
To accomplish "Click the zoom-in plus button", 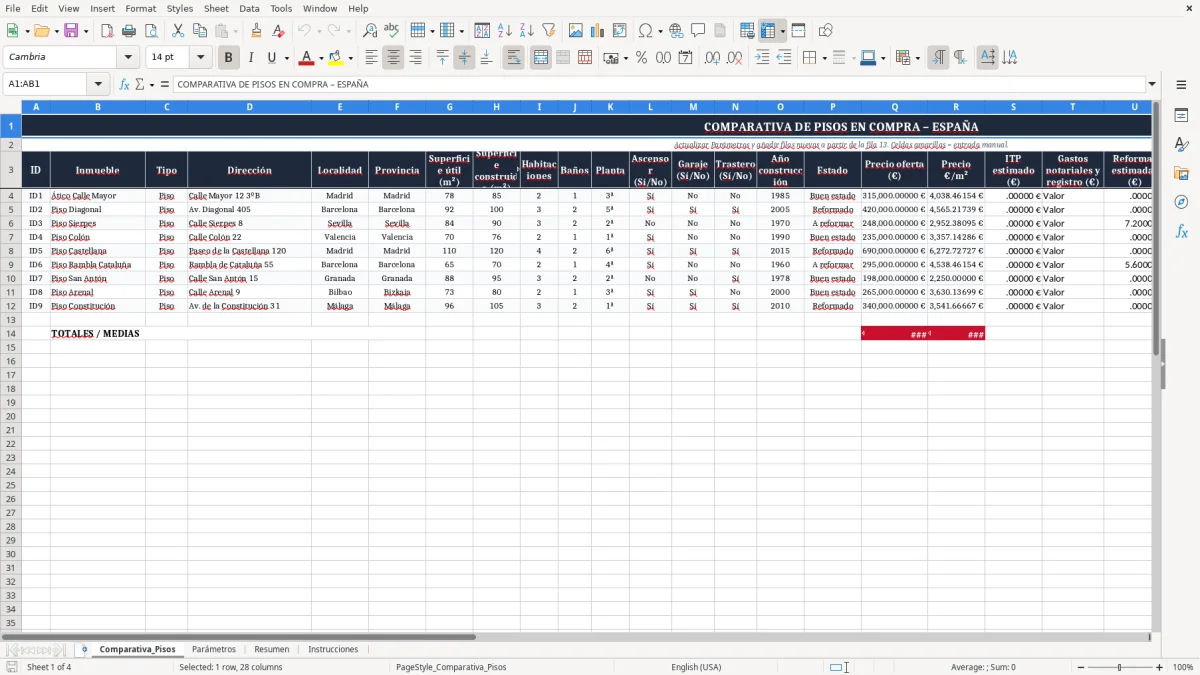I will [x=1160, y=667].
